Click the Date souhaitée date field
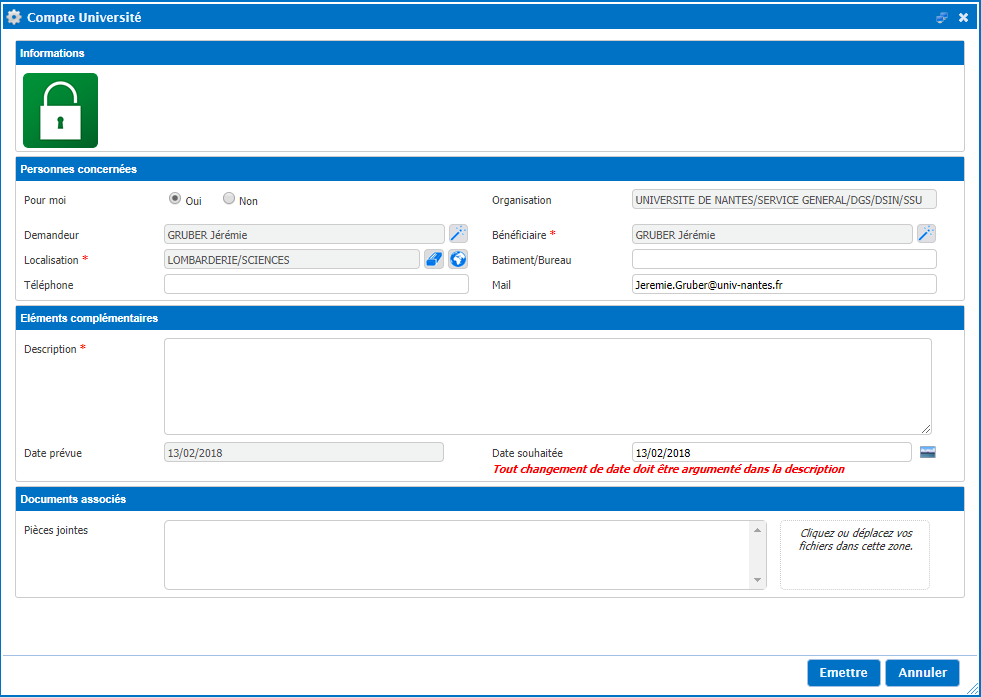The image size is (981, 698). coord(771,452)
